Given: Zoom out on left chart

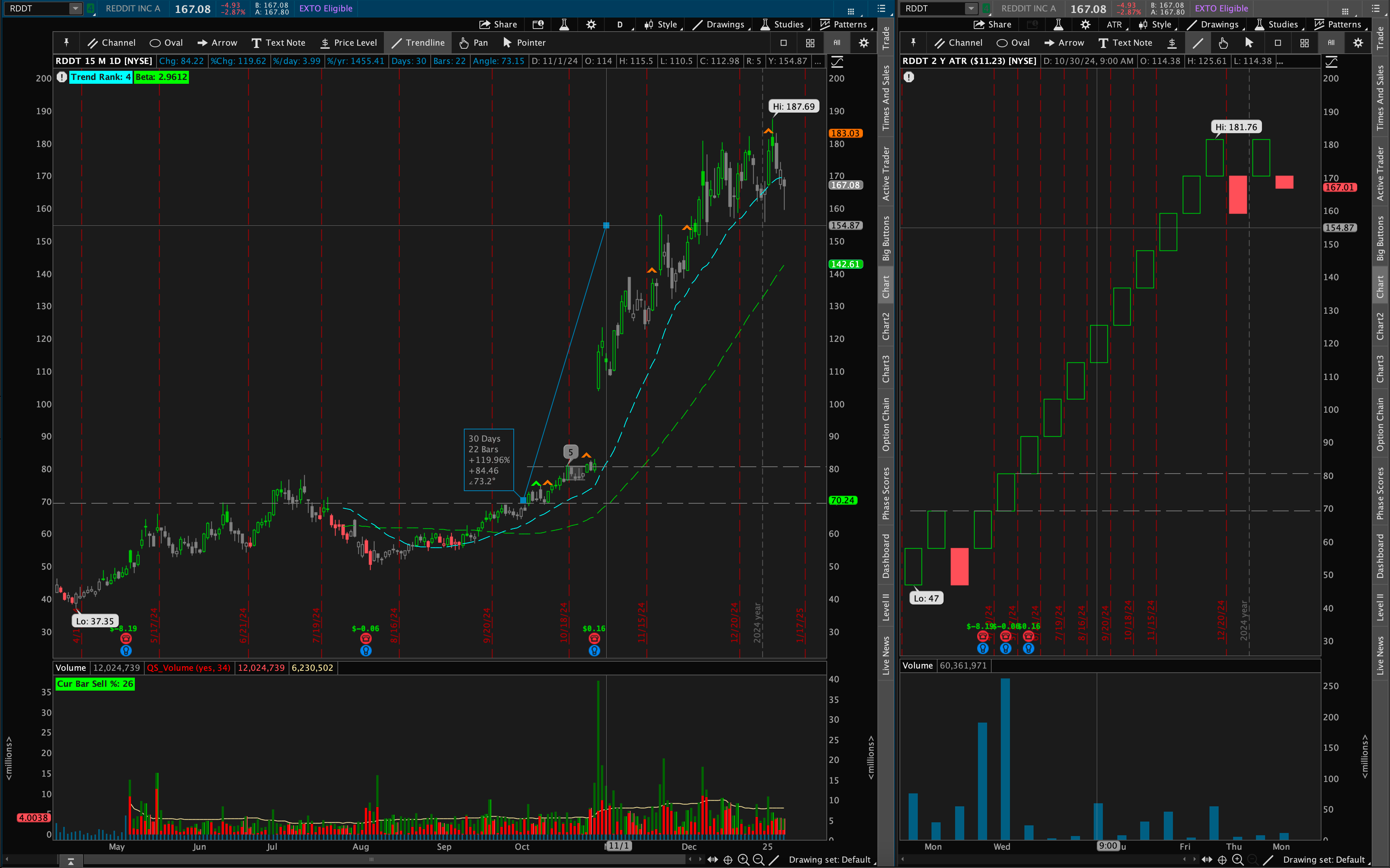Looking at the screenshot, I should (x=758, y=859).
